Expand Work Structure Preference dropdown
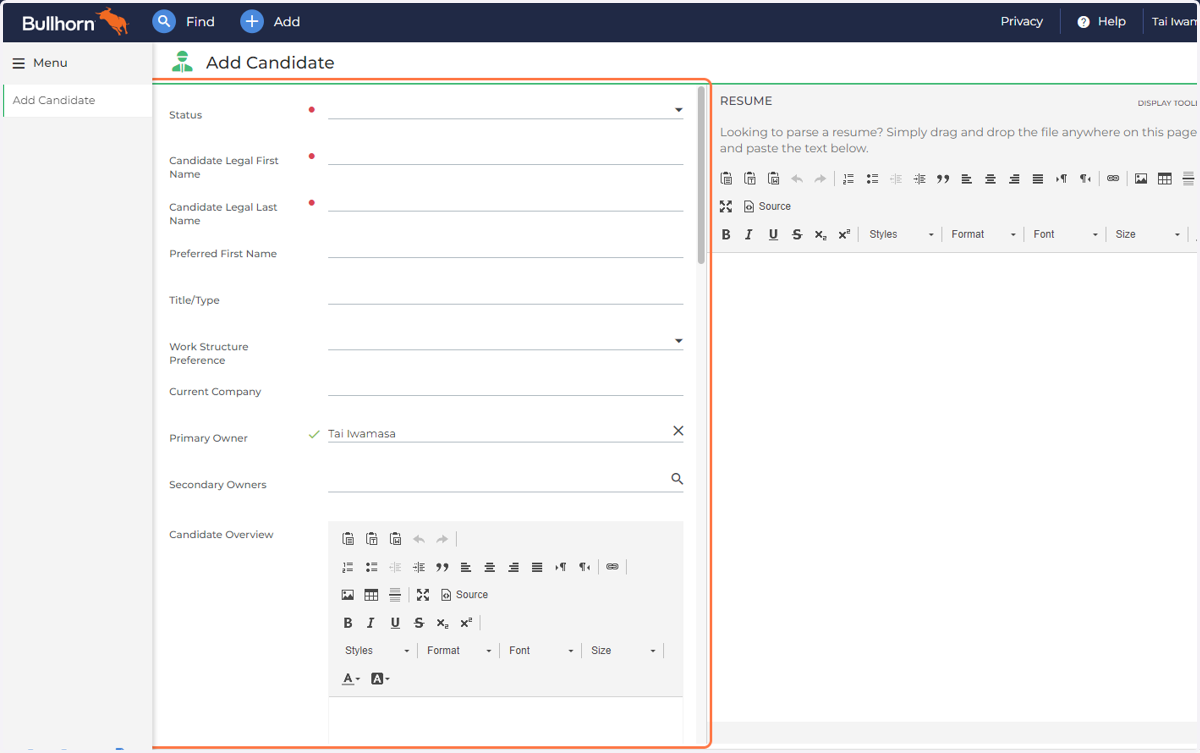Screen dimensions: 1200x753 point(678,341)
